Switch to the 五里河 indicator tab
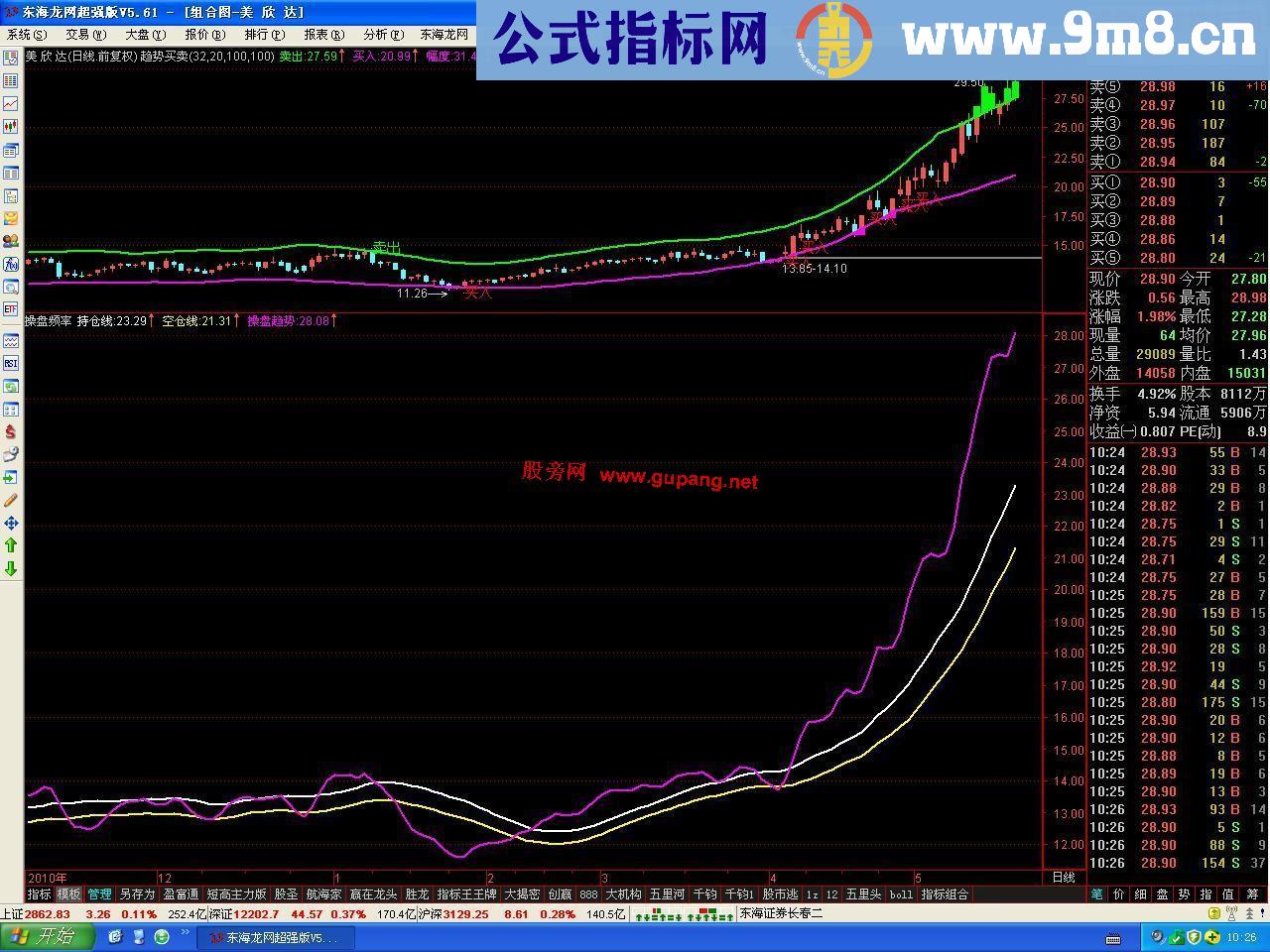 [667, 894]
